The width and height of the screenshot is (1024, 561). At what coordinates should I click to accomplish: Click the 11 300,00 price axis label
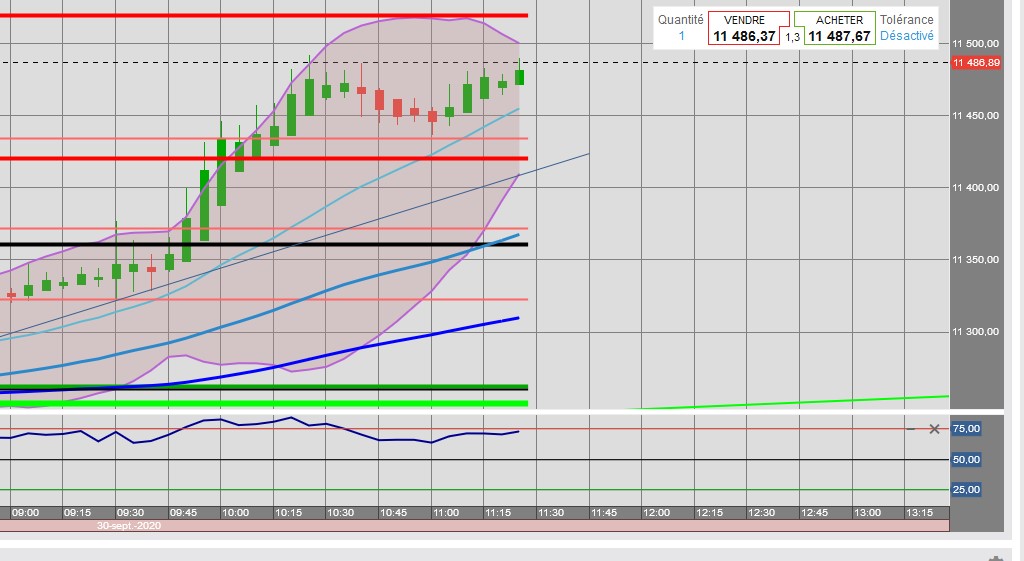pyautogui.click(x=975, y=331)
